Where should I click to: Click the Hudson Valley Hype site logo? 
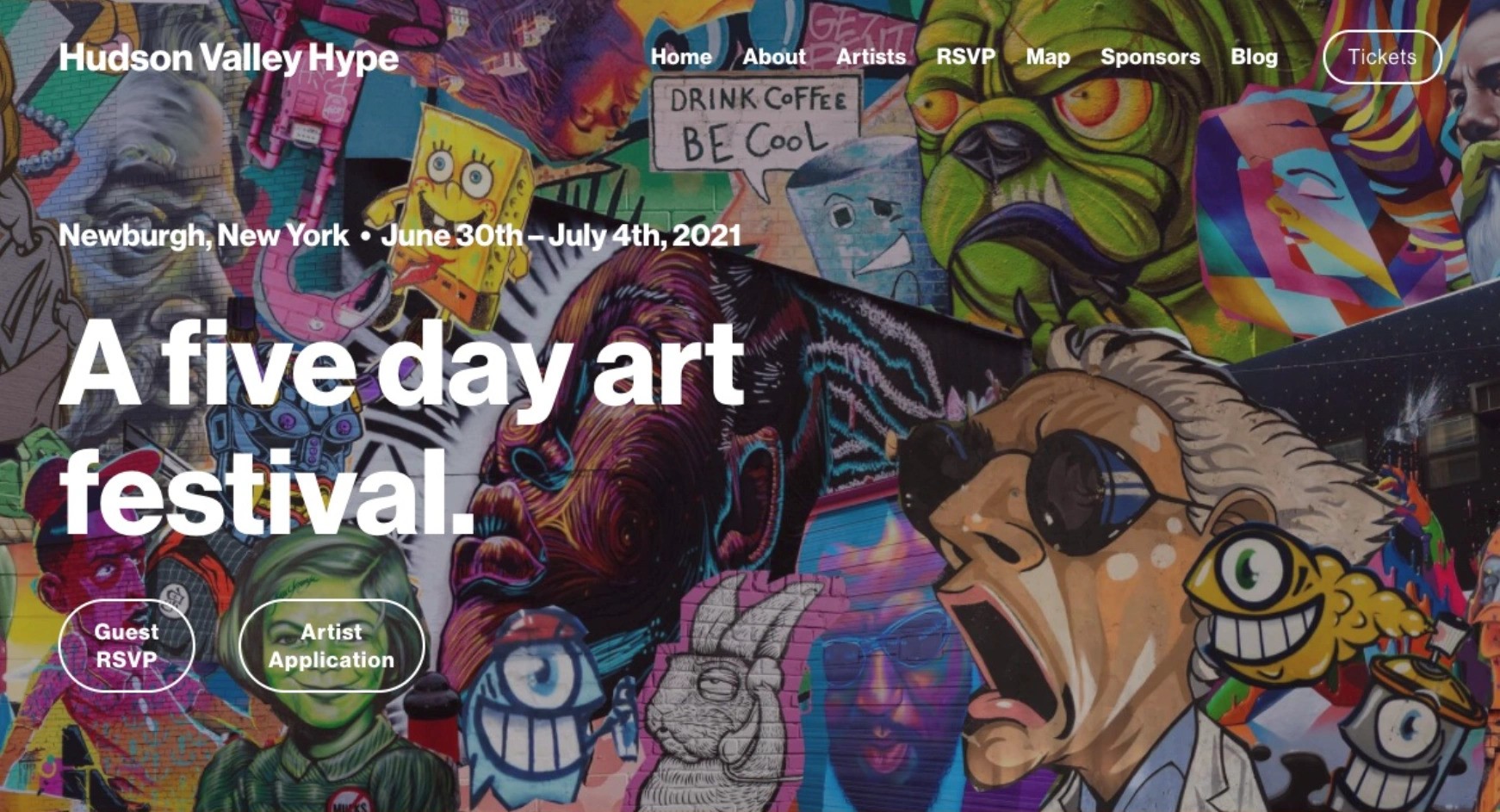[x=229, y=58]
